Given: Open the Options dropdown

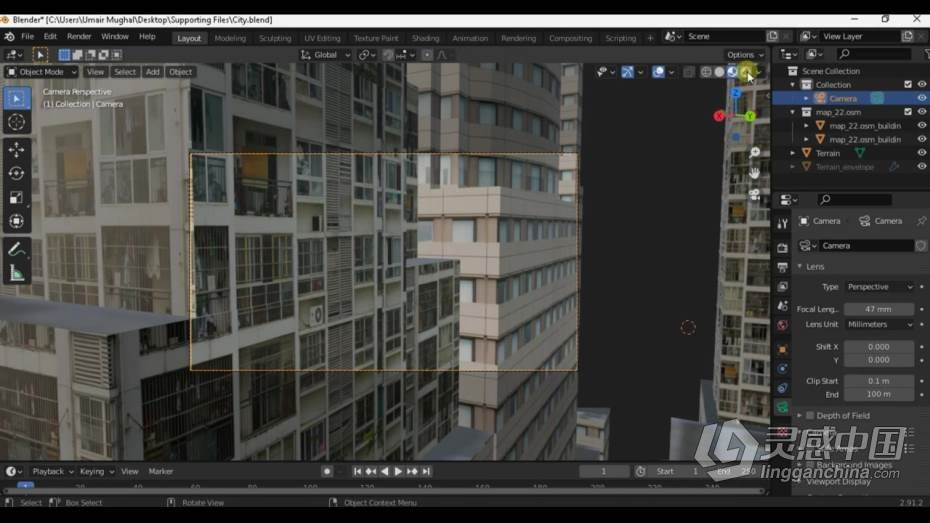Looking at the screenshot, I should click(x=745, y=55).
